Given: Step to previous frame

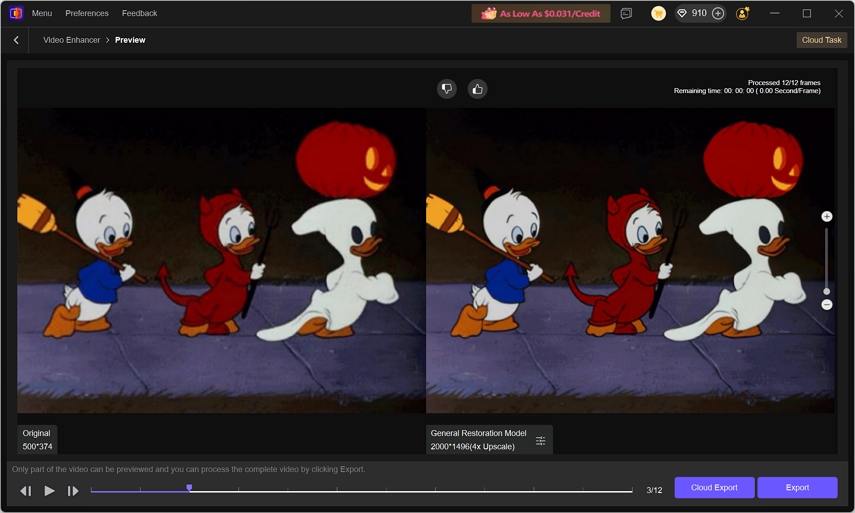Looking at the screenshot, I should [26, 491].
